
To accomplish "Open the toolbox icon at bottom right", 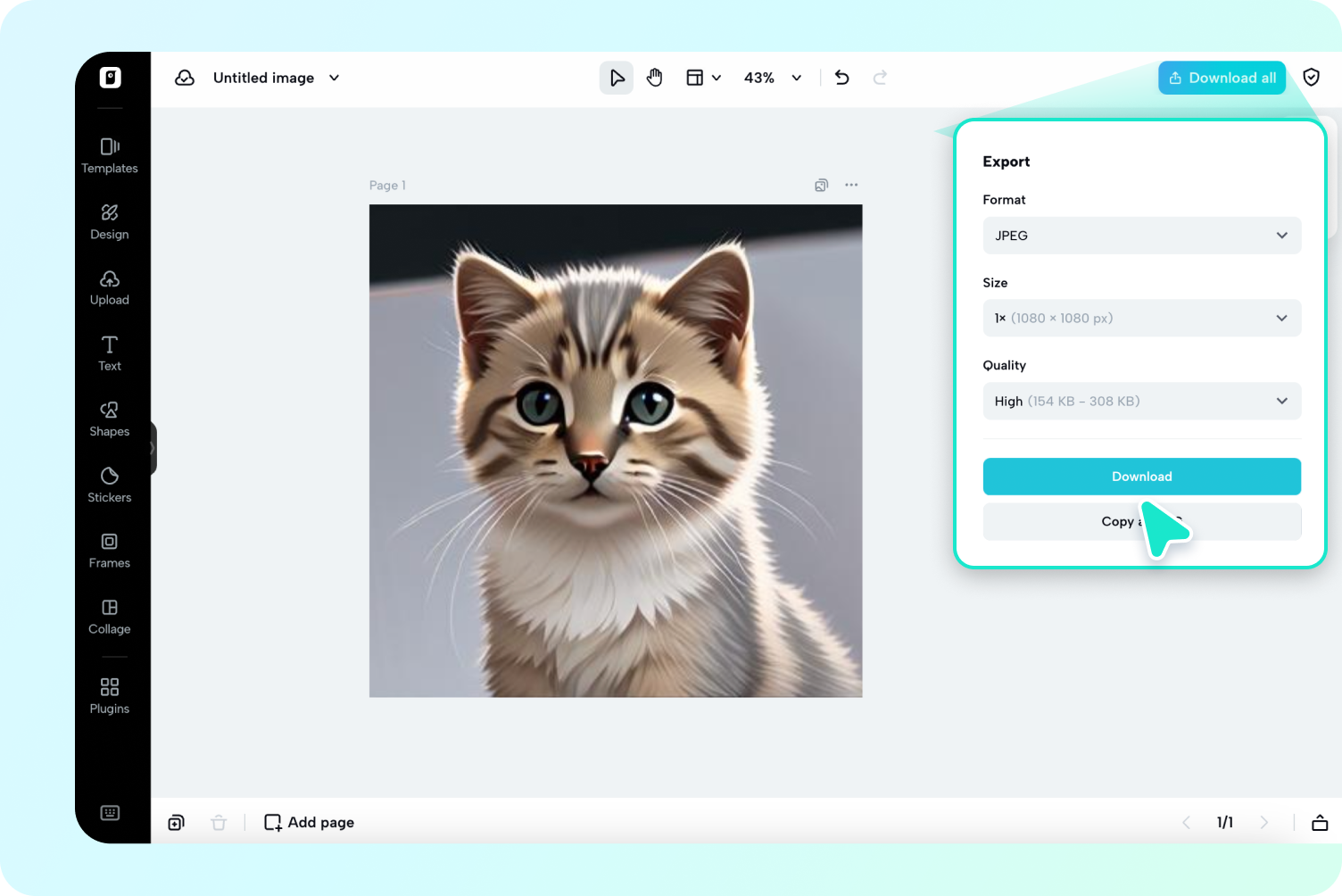I will 1320,822.
